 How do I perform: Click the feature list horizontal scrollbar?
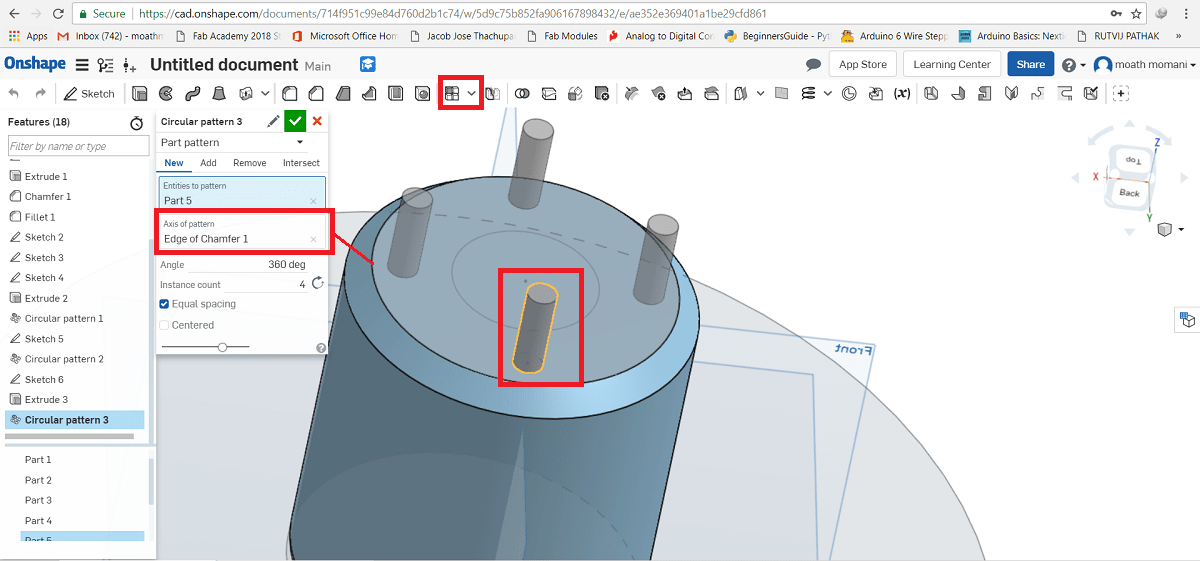[69, 436]
